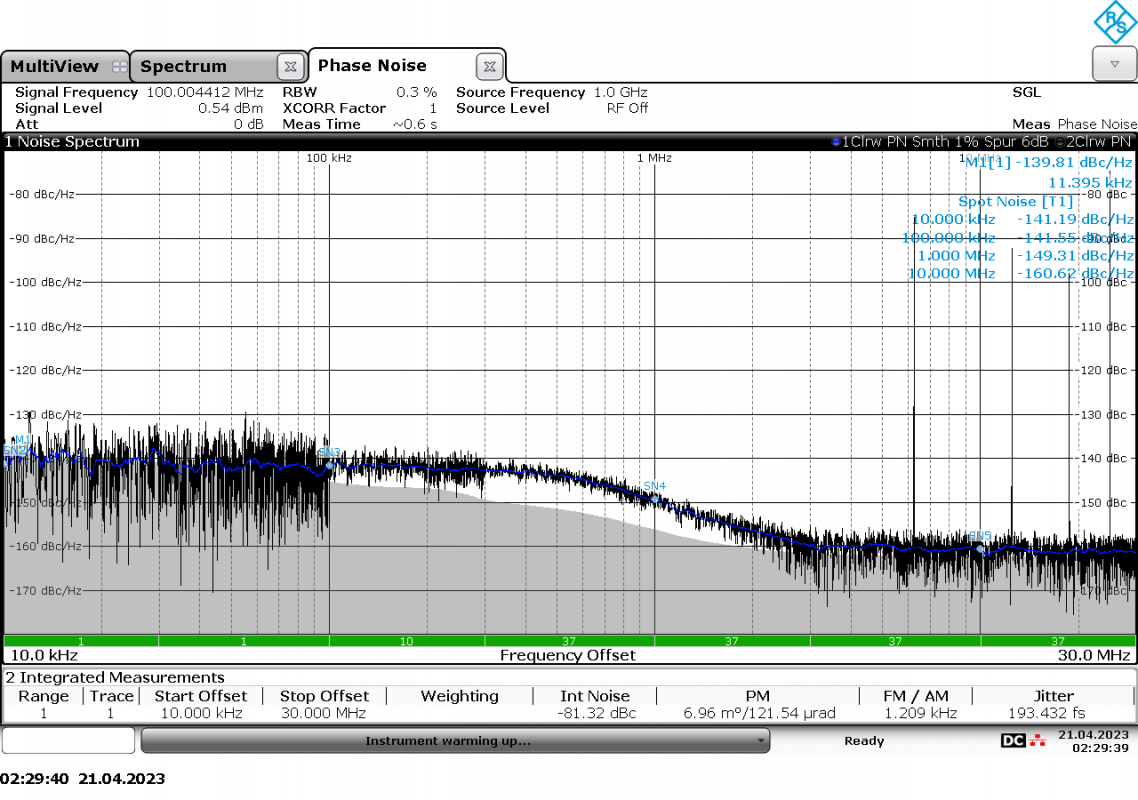Viewport: 1138px width, 800px height.
Task: Click the Source Frequency 1.0 GHz value
Action: (621, 92)
